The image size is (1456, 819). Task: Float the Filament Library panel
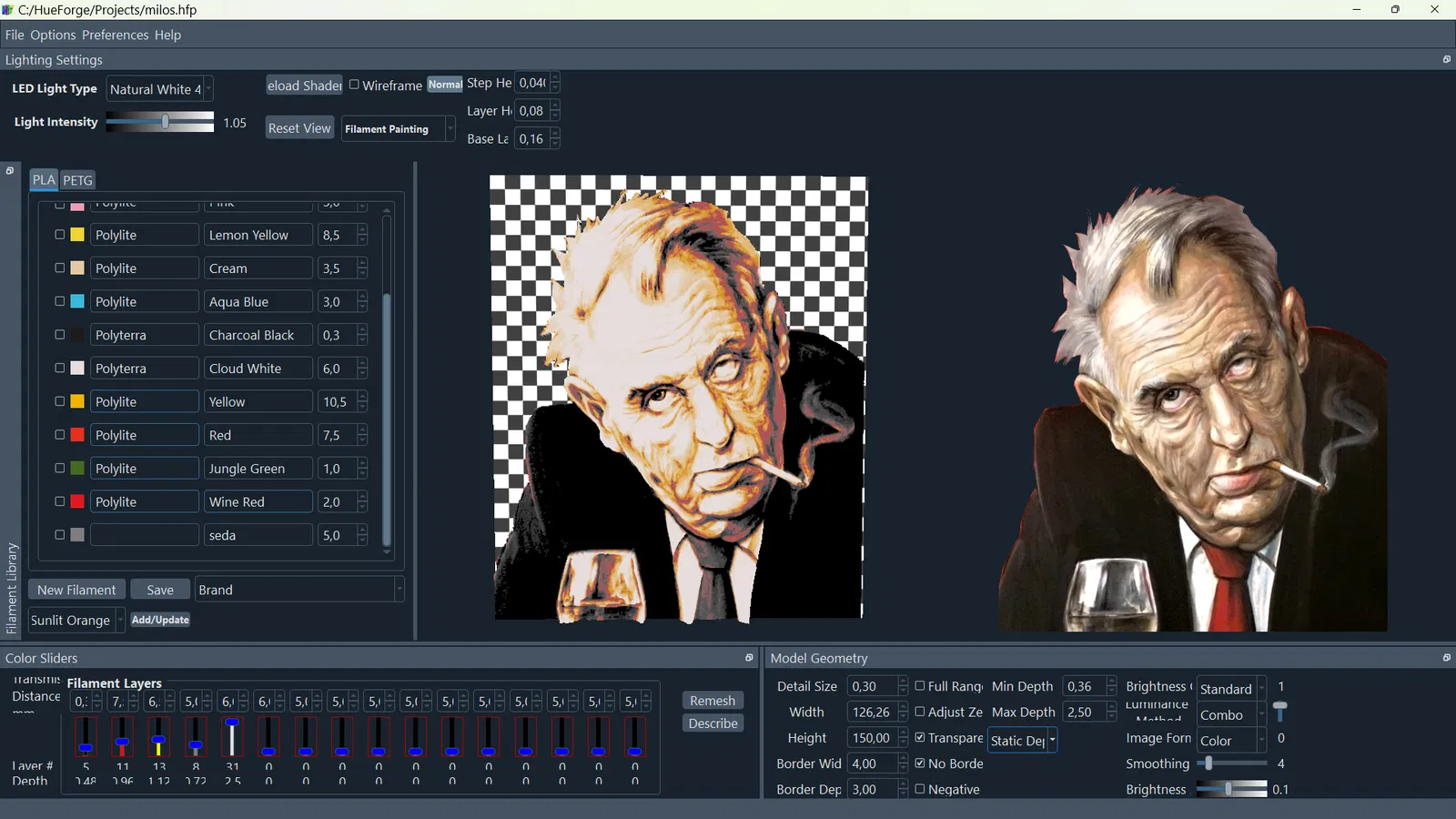pos(10,170)
